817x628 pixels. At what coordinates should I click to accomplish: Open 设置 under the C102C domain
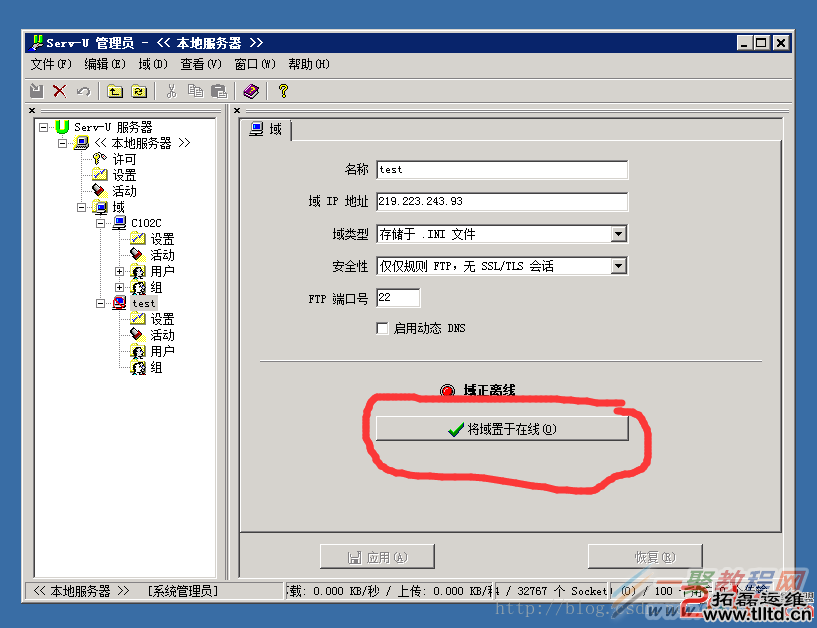[162, 239]
